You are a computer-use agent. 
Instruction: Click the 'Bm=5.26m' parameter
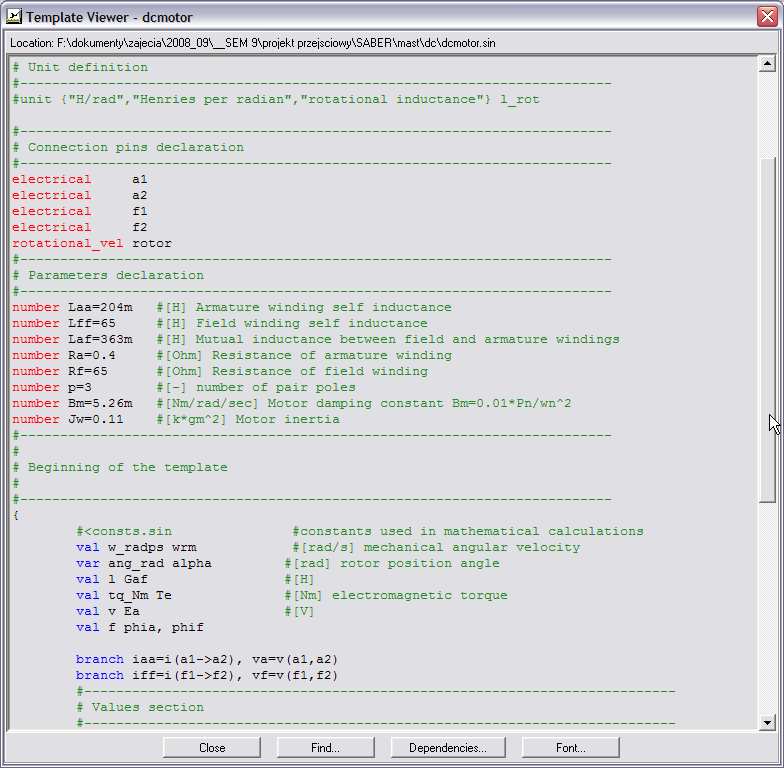pos(100,403)
